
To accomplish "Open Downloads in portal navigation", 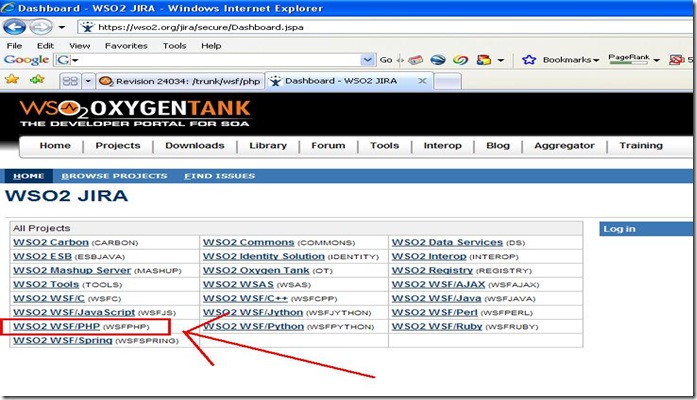I will click(x=195, y=145).
